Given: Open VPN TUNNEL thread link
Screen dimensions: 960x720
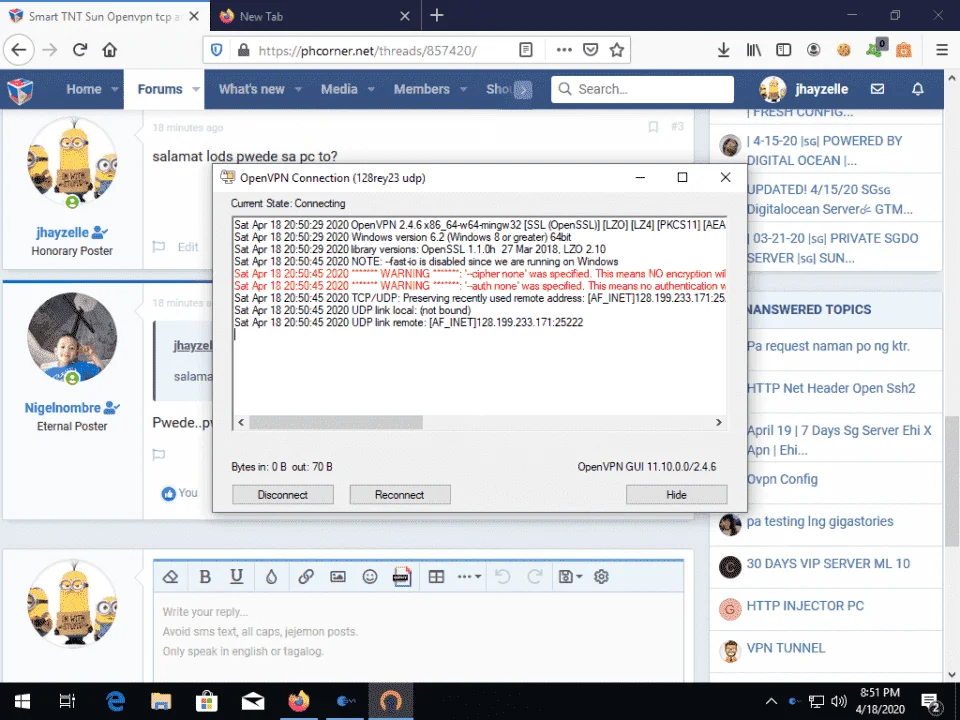Looking at the screenshot, I should (x=786, y=648).
